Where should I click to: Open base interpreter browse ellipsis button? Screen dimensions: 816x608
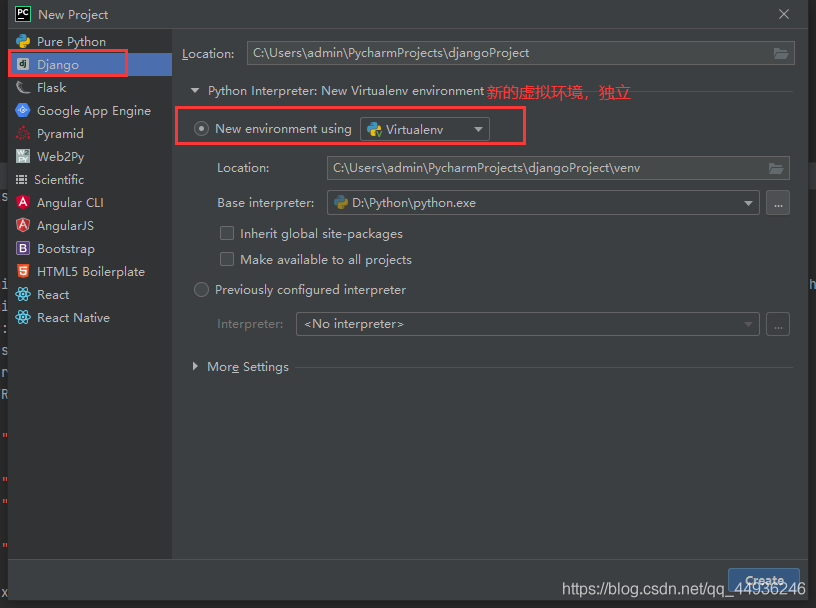point(777,203)
